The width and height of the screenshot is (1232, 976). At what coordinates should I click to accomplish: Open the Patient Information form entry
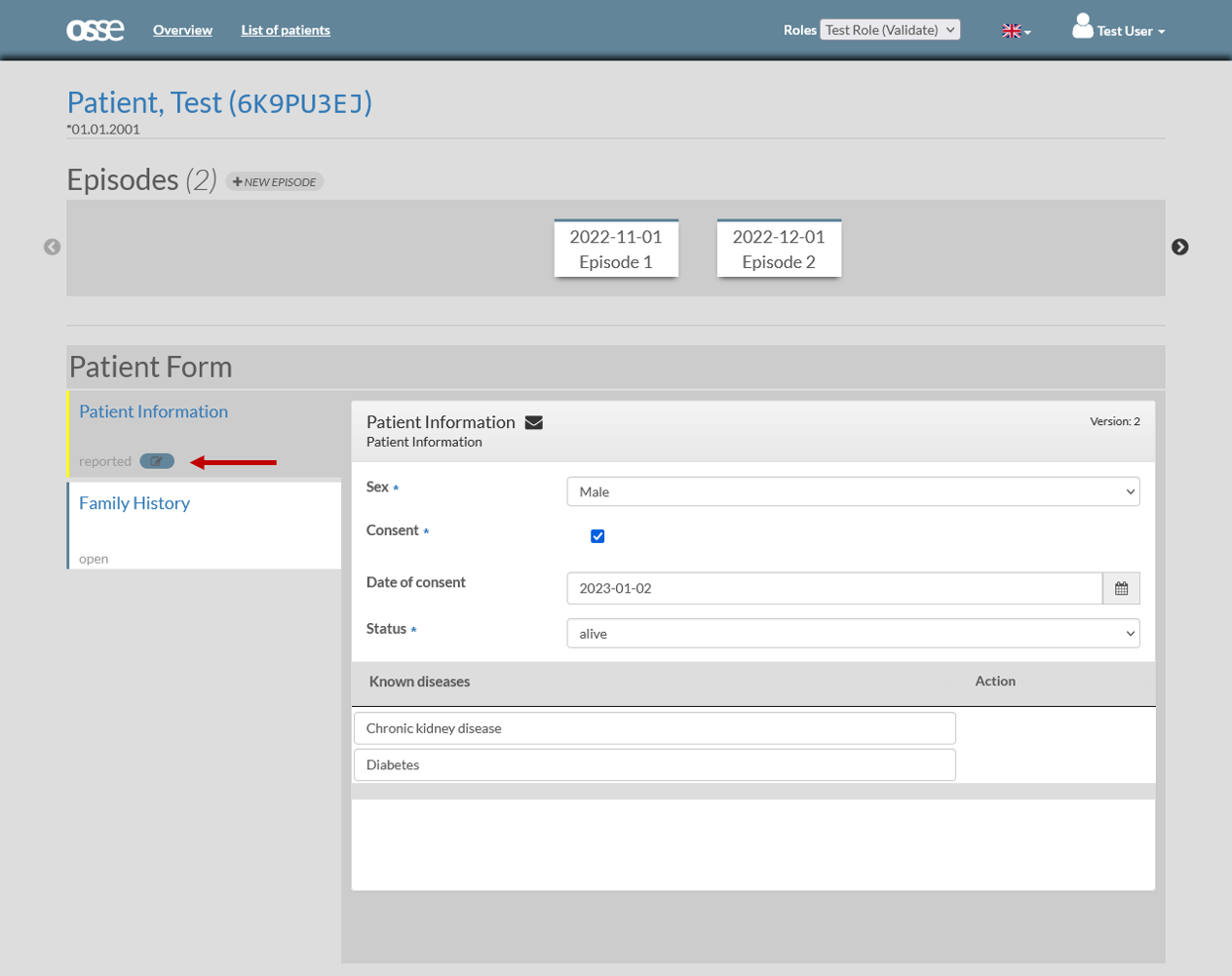coord(153,411)
